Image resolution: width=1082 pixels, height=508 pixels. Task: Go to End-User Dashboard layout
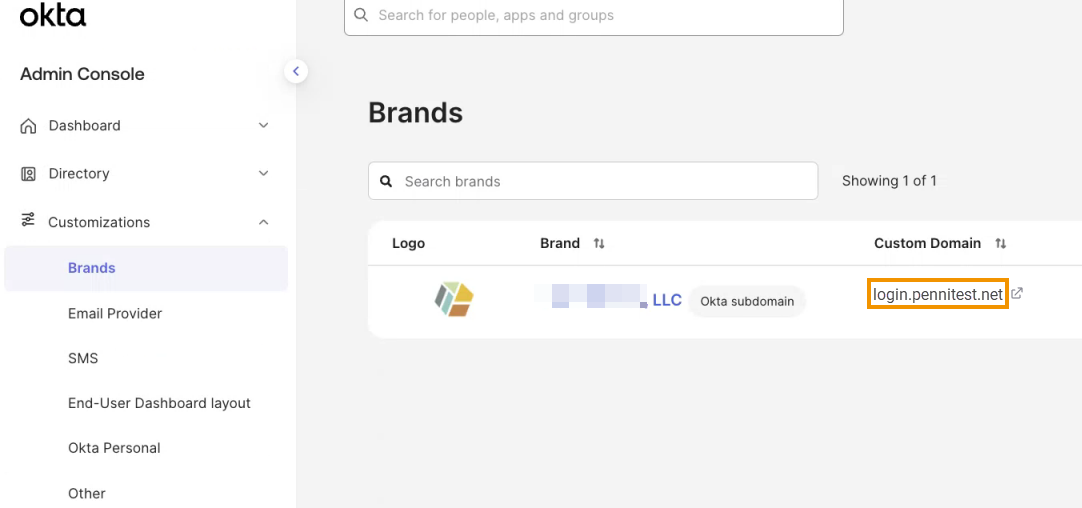coord(159,403)
